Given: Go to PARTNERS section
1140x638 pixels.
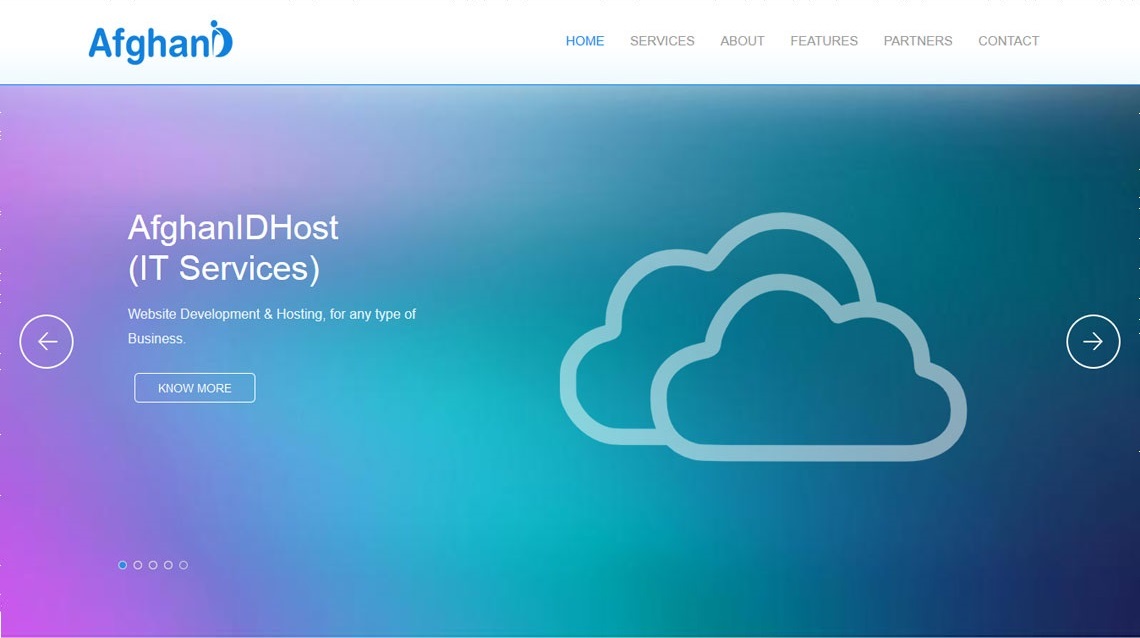Looking at the screenshot, I should click(x=918, y=41).
